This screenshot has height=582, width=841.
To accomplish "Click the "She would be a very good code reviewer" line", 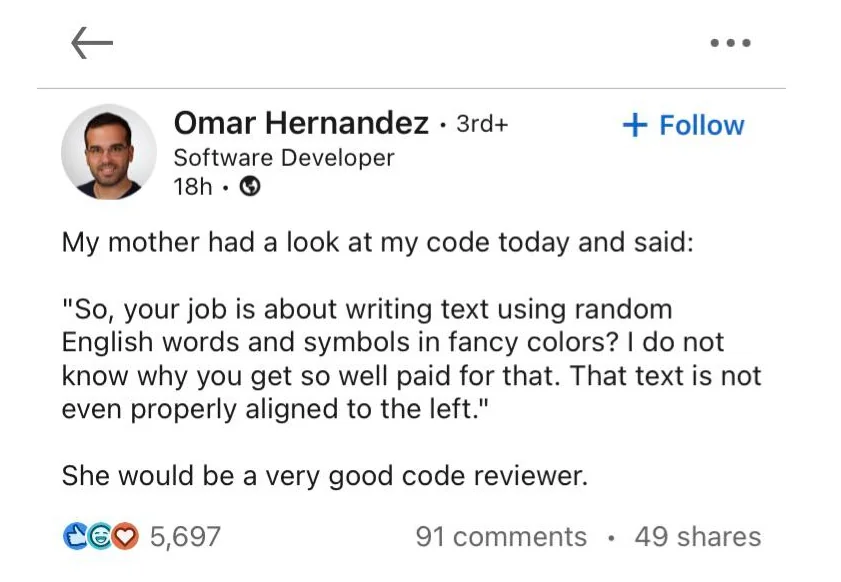I will 325,476.
